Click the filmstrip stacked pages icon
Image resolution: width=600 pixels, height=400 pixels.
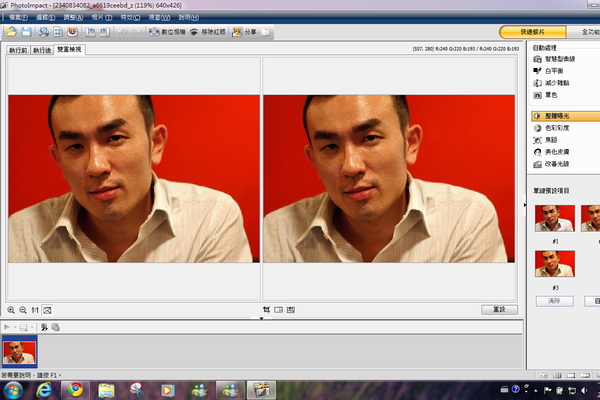tap(55, 327)
